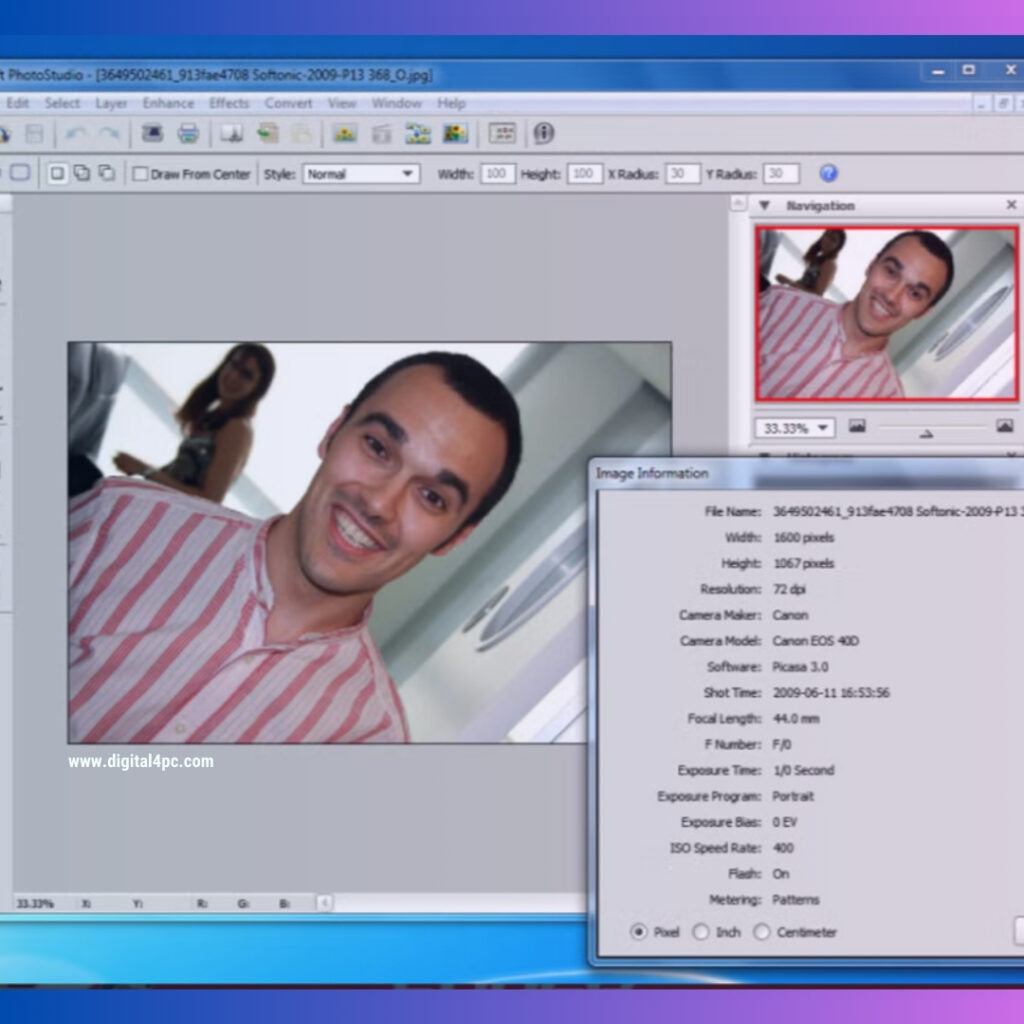Viewport: 1024px width, 1024px height.
Task: Select the Inch radio button
Action: (701, 932)
